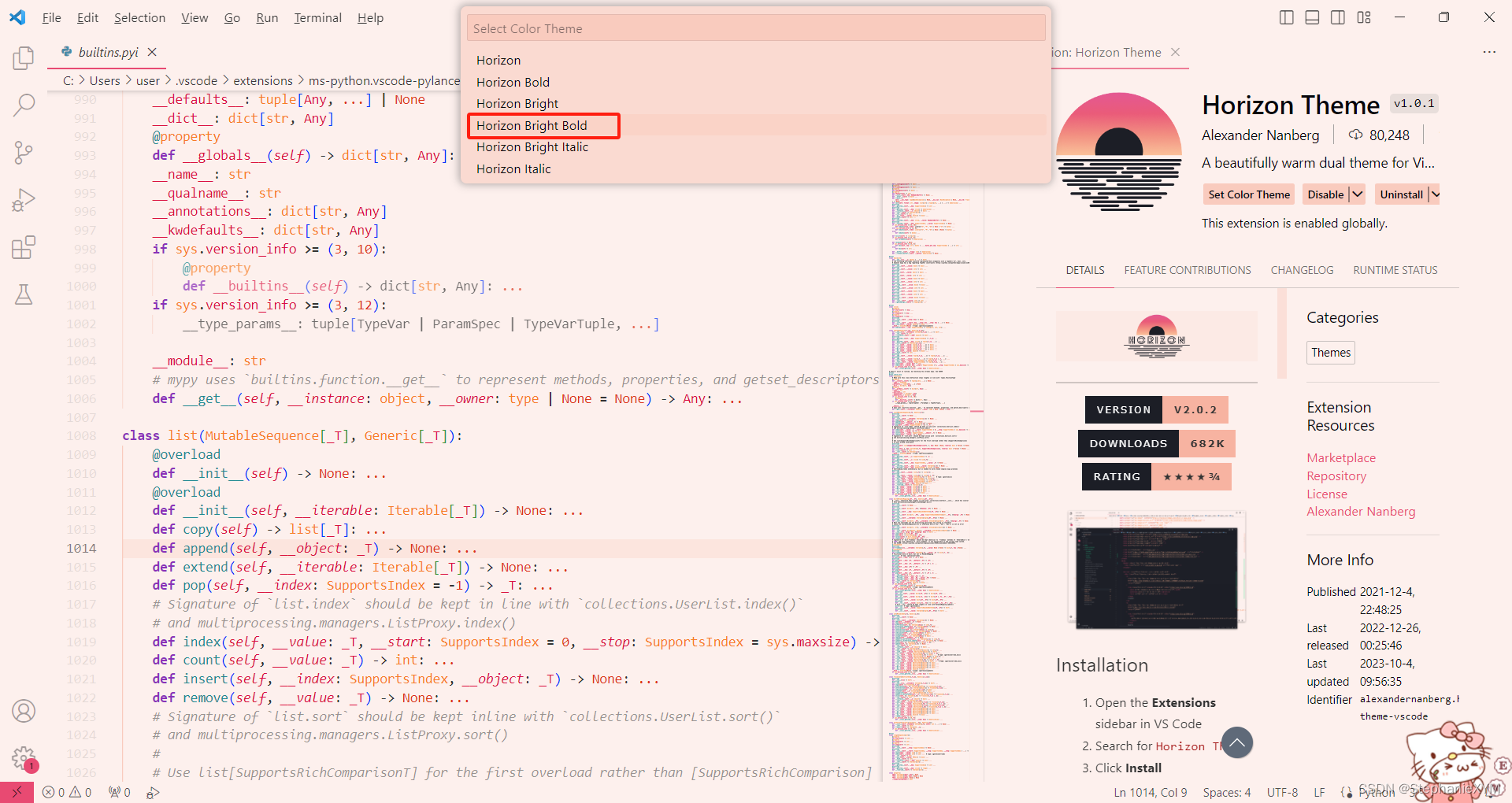The image size is (1512, 803).
Task: Select the Horizon Bright Bold theme
Action: (x=756, y=125)
